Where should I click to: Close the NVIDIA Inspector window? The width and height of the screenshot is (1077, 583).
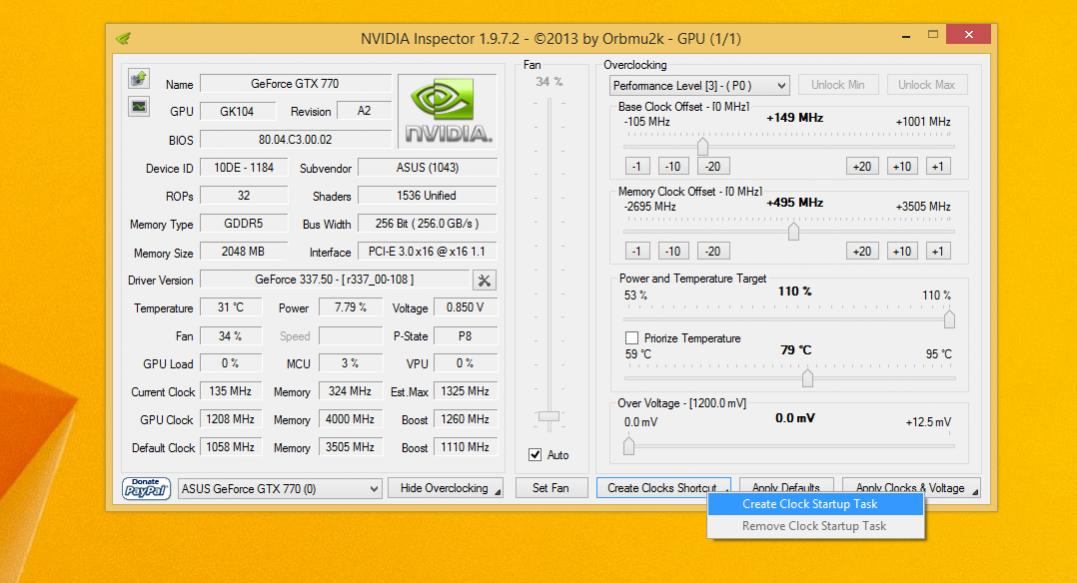coord(968,34)
